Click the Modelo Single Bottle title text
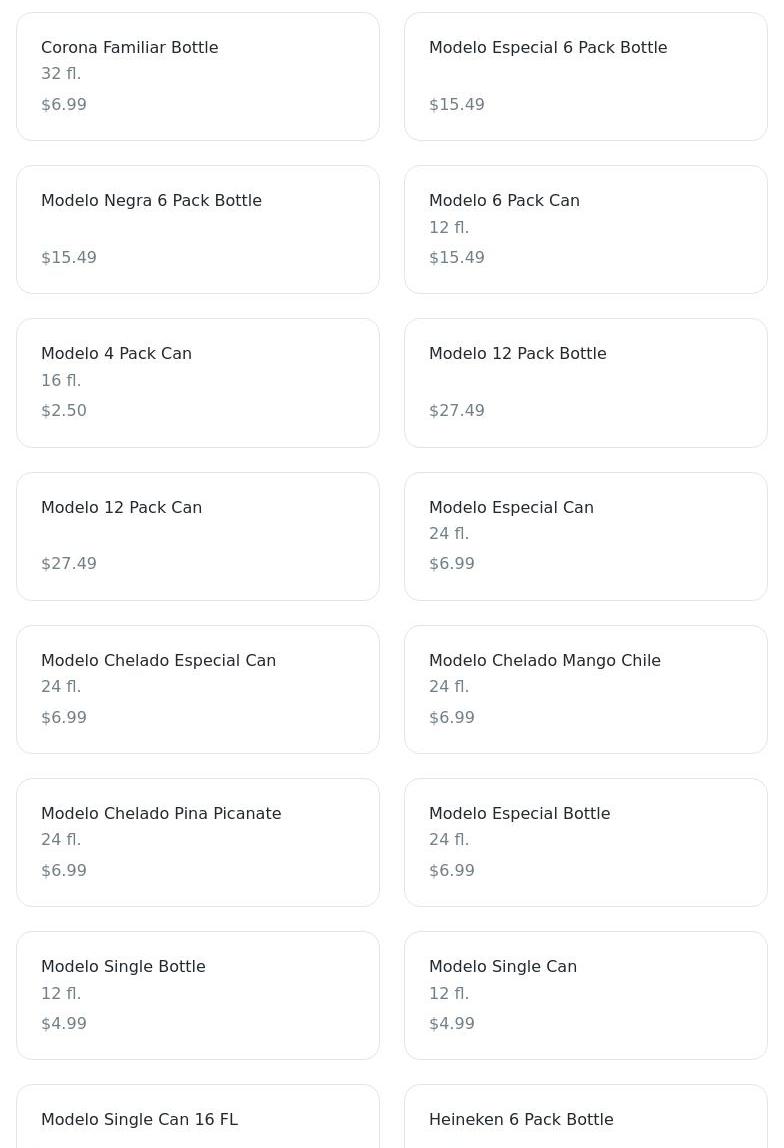Image resolution: width=784 pixels, height=1148 pixels. pos(123,966)
